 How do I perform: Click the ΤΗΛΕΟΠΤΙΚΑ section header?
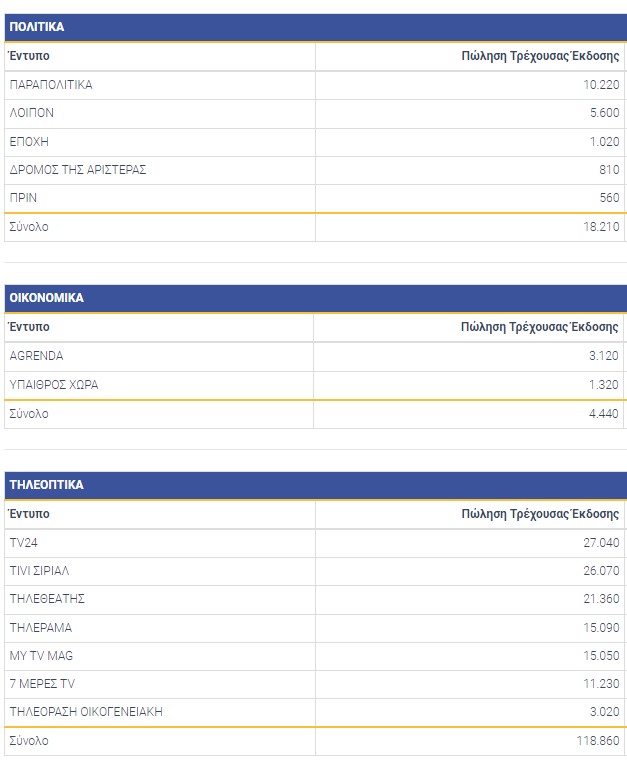click(46, 485)
